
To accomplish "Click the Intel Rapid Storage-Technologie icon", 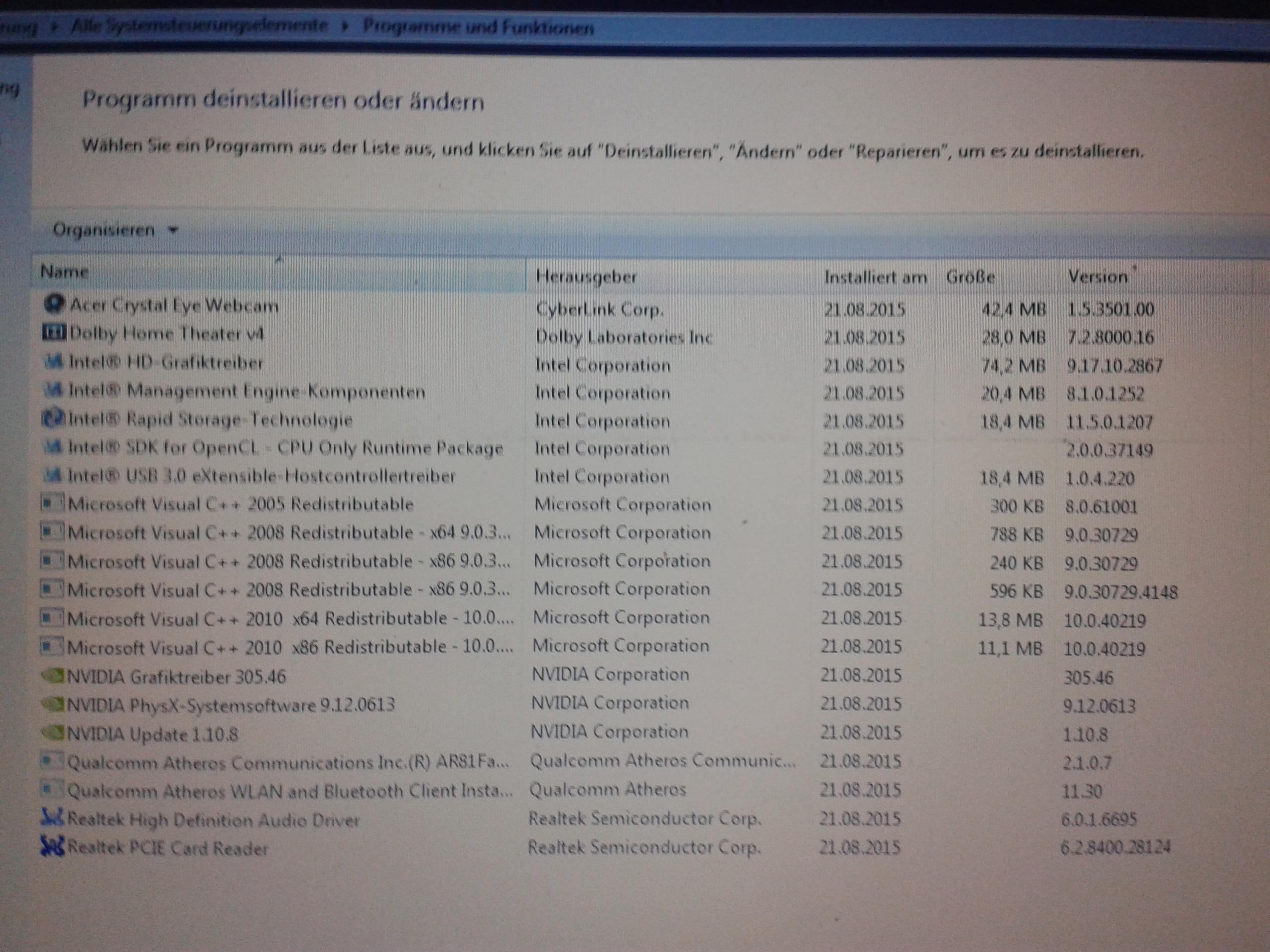I will (52, 418).
